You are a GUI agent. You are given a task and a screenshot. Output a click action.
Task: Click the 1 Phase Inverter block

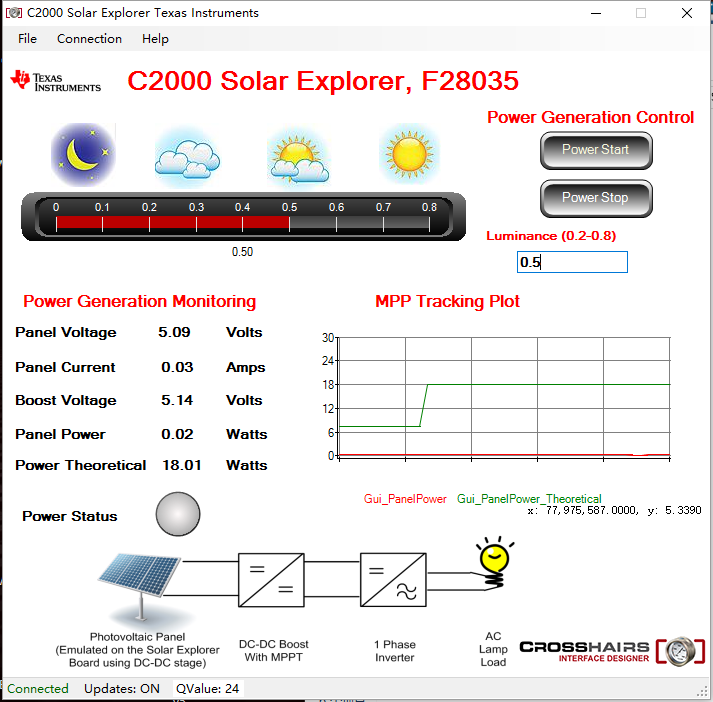[393, 580]
